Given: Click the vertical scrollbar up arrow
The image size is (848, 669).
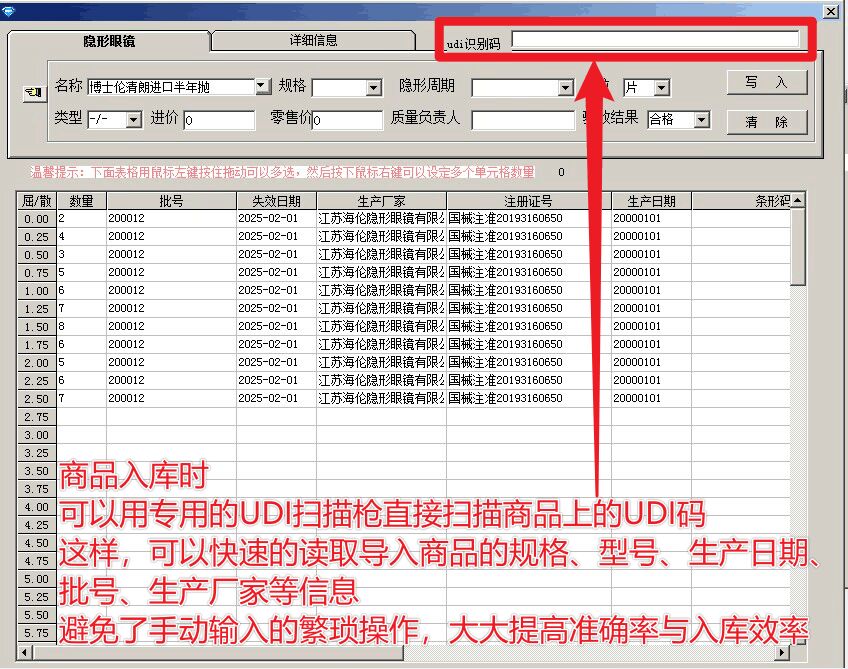Looking at the screenshot, I should [x=798, y=201].
